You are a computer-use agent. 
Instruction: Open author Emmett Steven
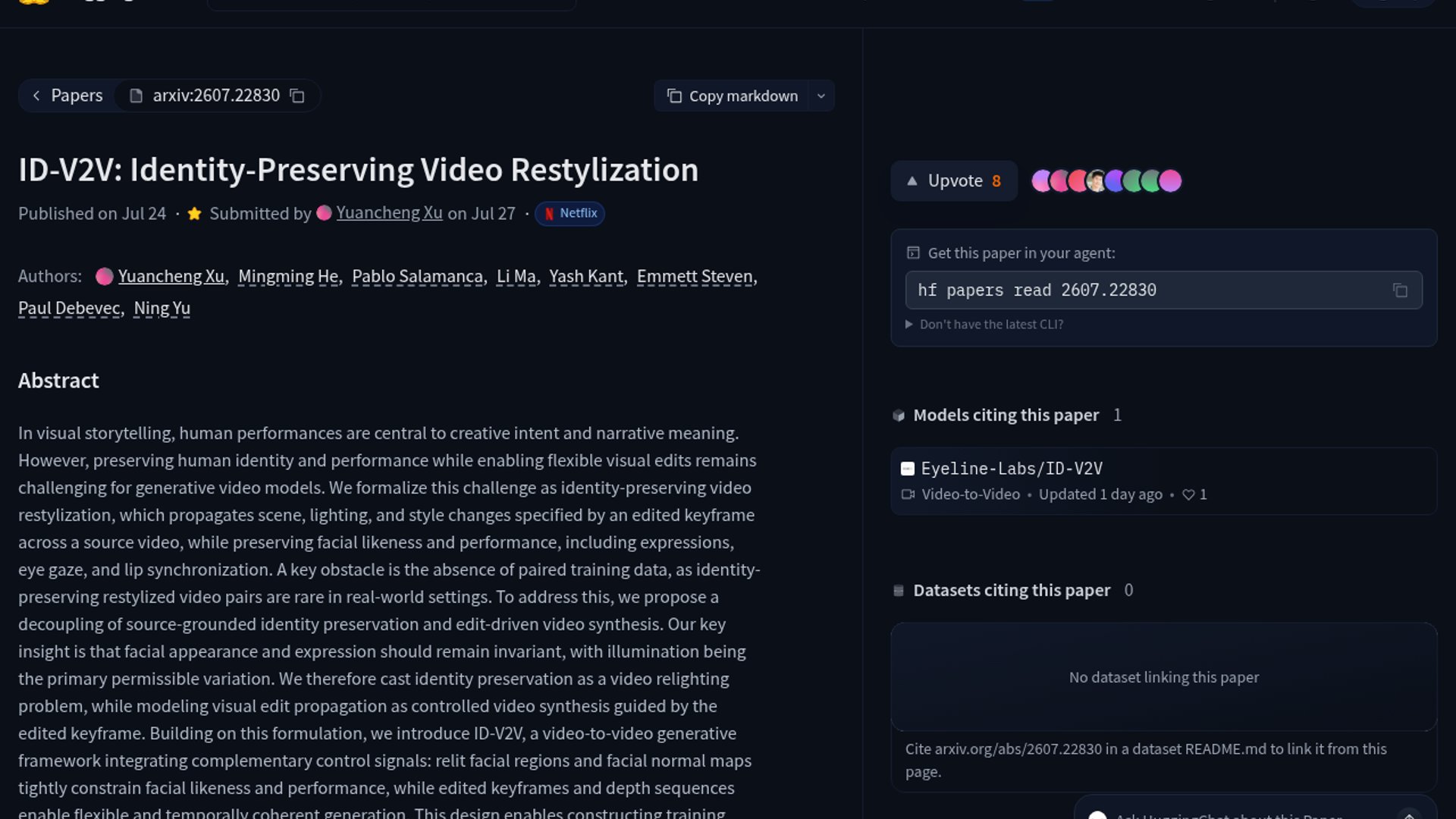(695, 276)
